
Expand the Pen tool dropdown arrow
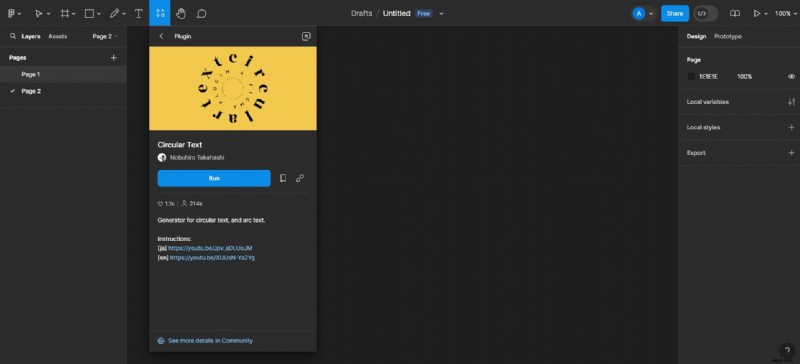pyautogui.click(x=124, y=14)
